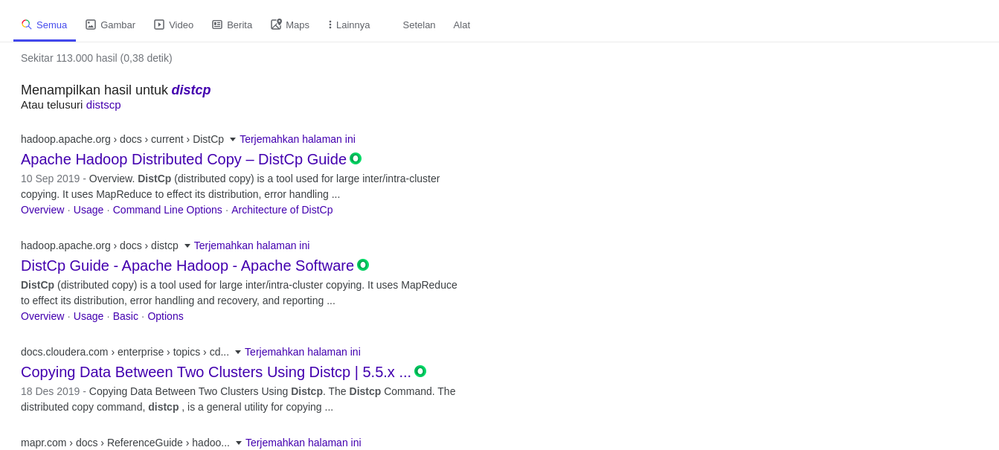Image resolution: width=999 pixels, height=450 pixels.
Task: Open Architecture of DistCp sitelink
Action: coord(282,210)
